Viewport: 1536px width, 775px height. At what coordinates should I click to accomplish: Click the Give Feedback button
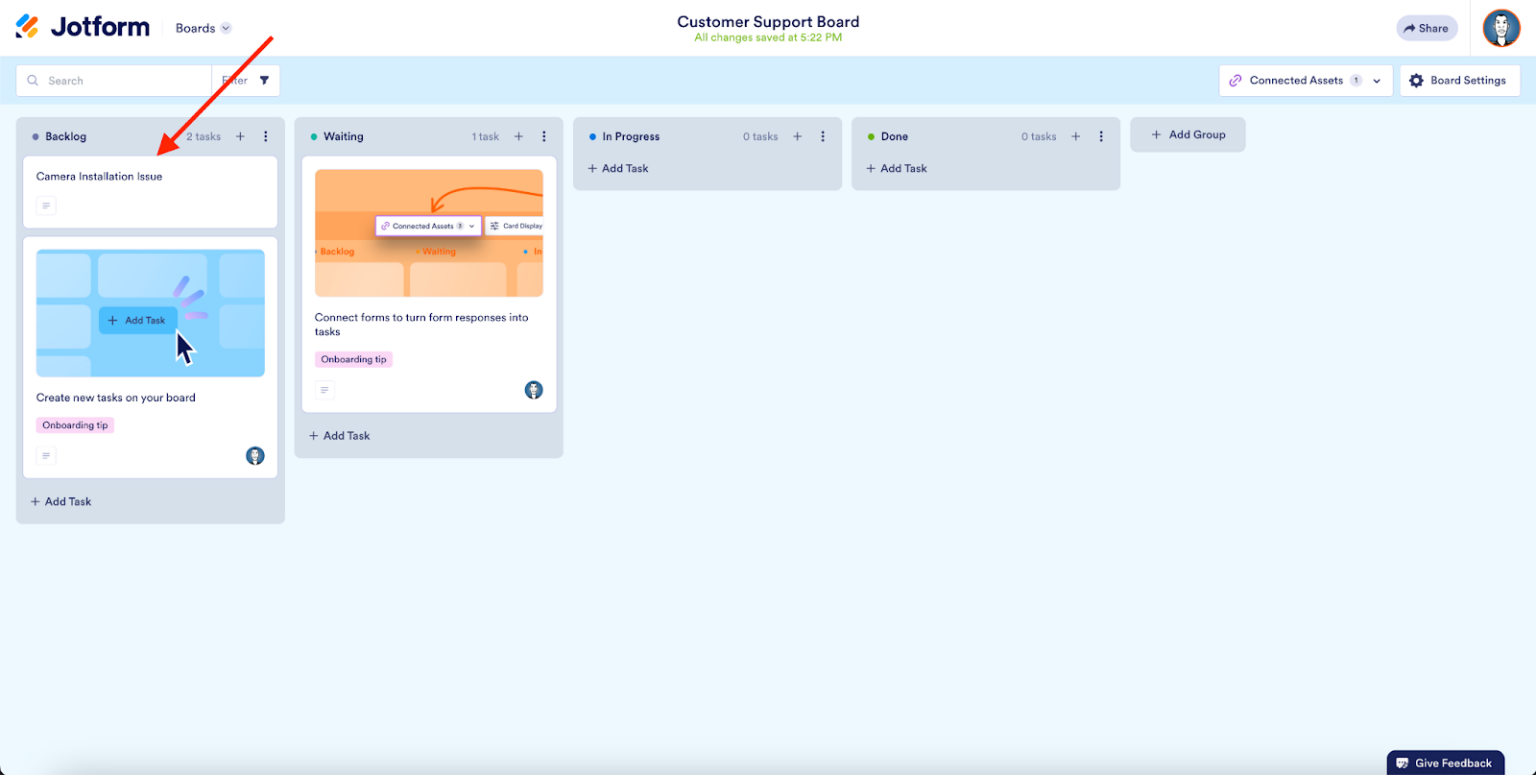click(x=1445, y=761)
